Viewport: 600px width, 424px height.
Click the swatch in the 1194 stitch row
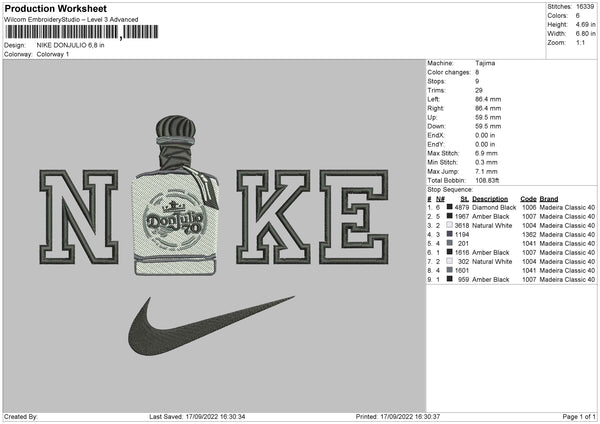tap(450, 234)
